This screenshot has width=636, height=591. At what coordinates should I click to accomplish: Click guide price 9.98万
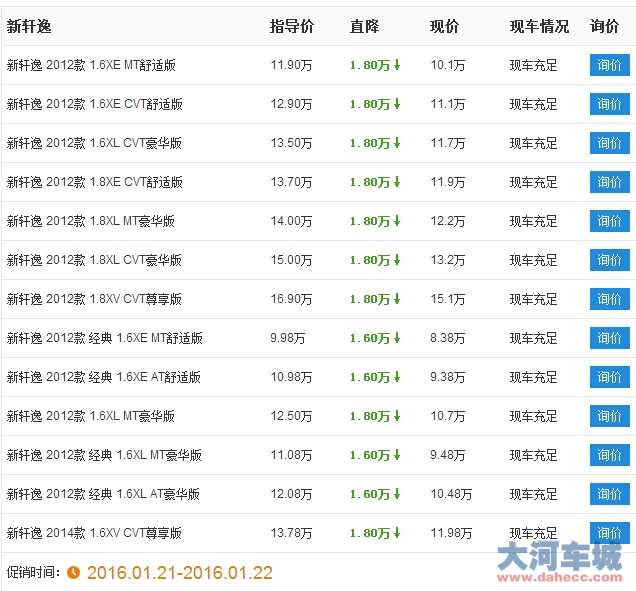pyautogui.click(x=288, y=338)
